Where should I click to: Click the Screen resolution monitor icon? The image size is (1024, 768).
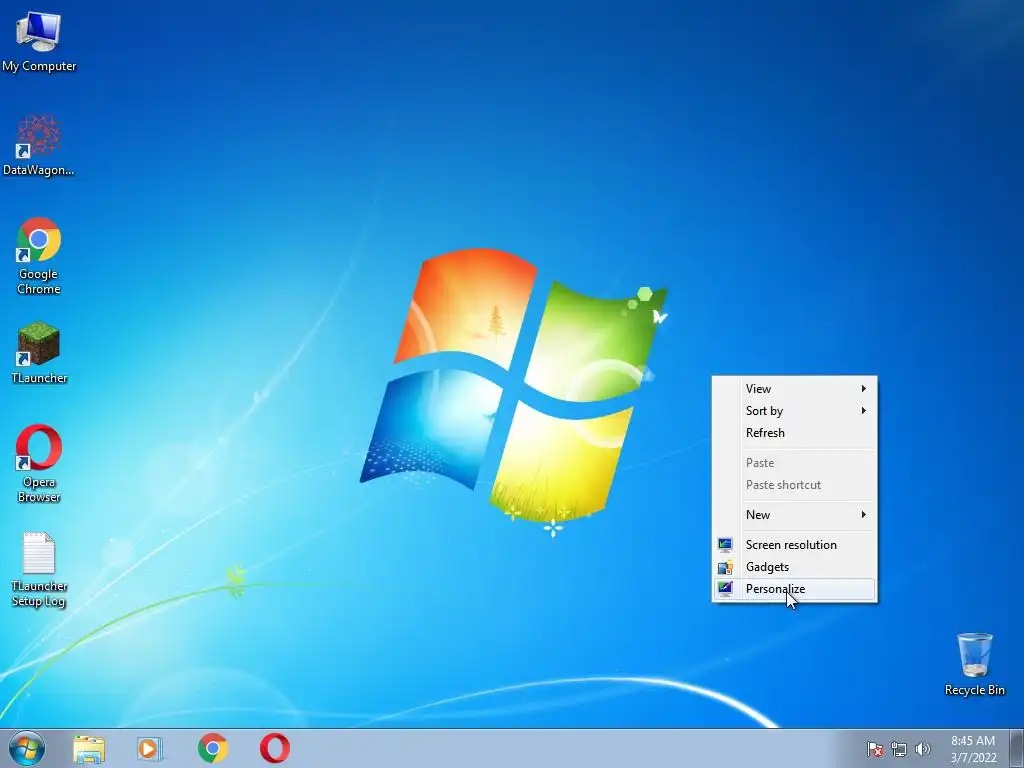[725, 545]
